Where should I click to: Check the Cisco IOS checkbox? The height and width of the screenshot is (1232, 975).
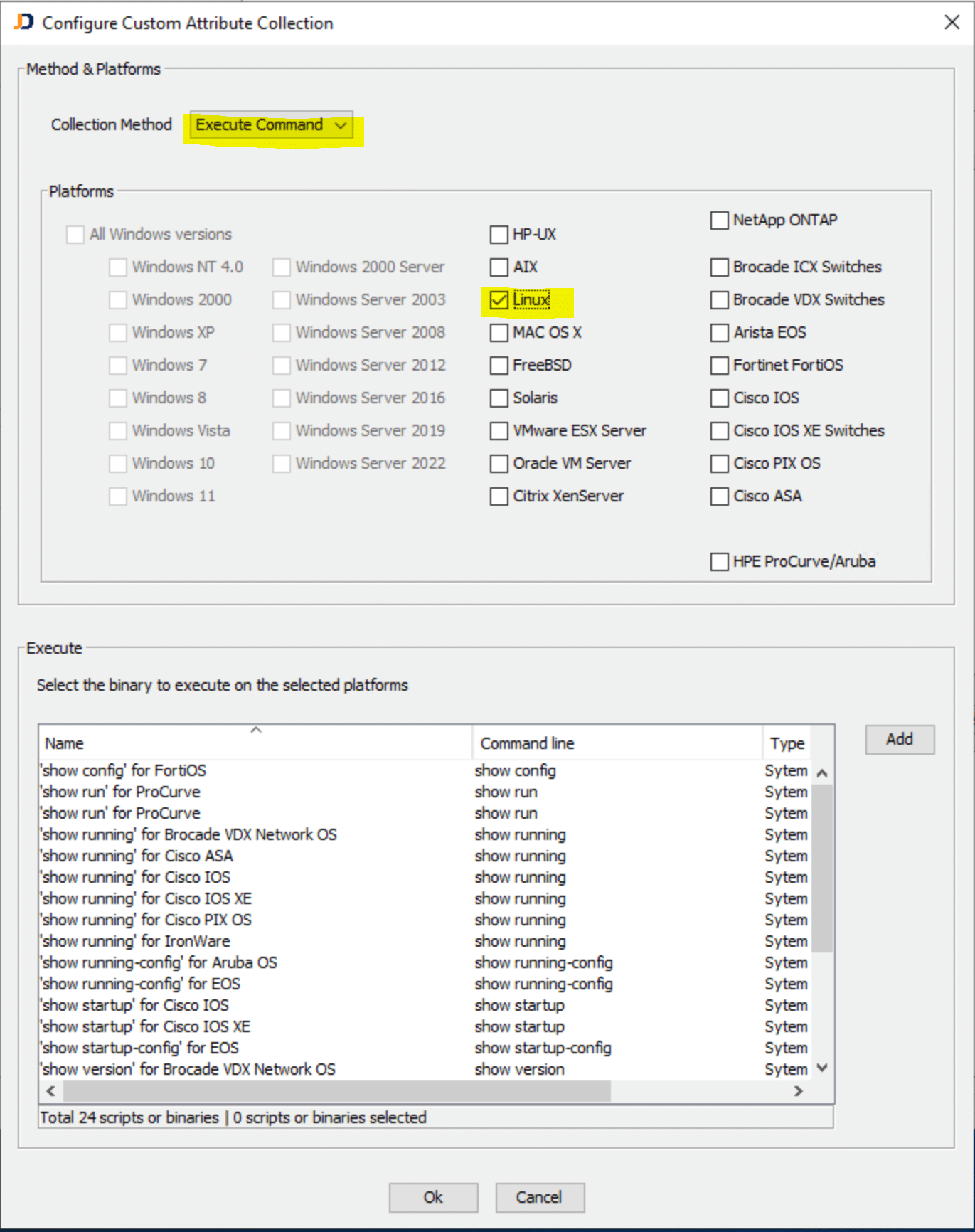(x=720, y=398)
